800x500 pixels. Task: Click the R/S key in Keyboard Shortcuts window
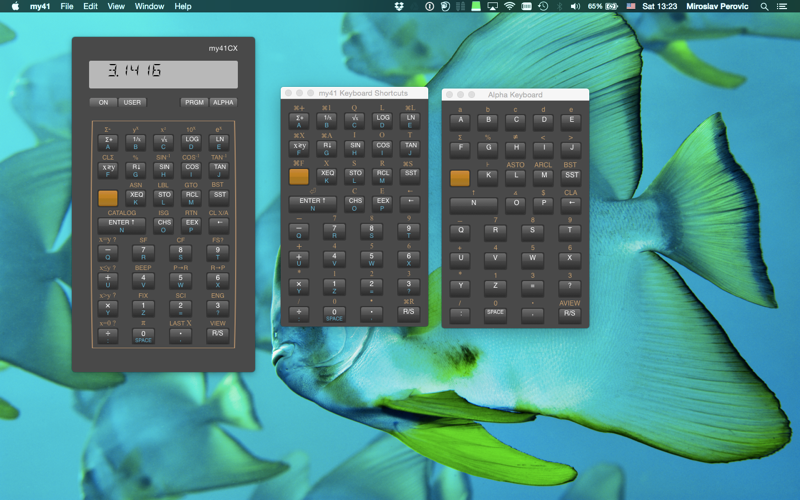[x=408, y=315]
